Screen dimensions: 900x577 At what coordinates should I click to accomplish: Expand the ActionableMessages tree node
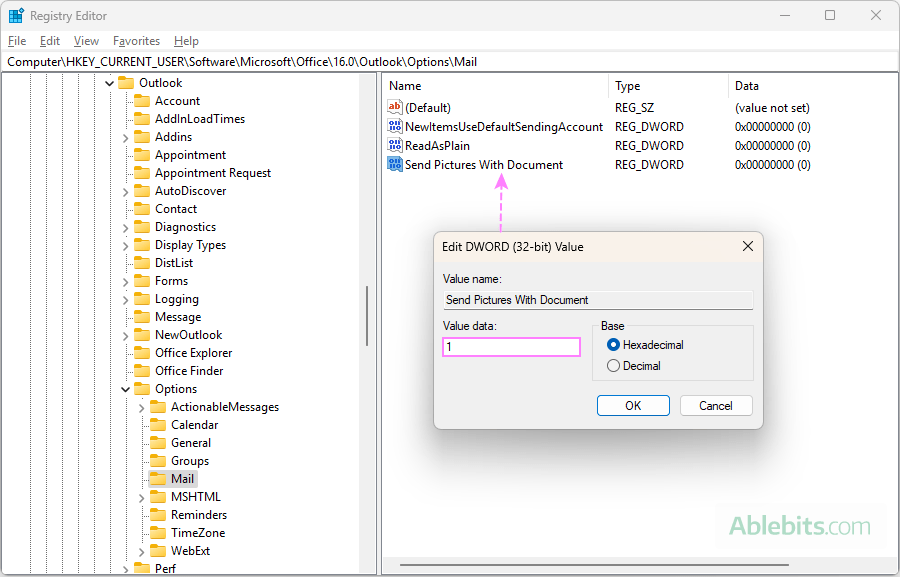141,408
